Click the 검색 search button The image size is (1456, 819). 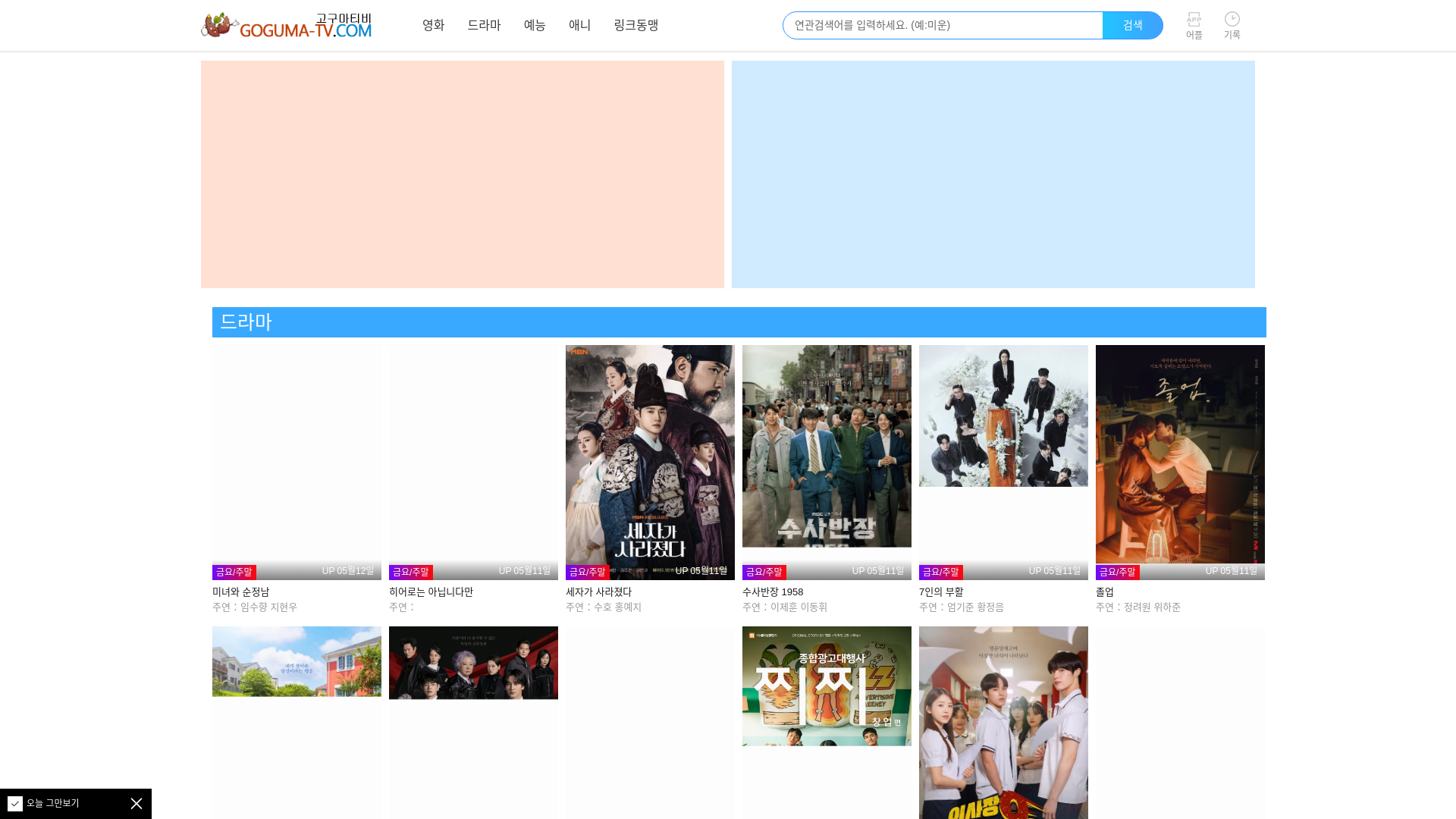pos(1132,25)
